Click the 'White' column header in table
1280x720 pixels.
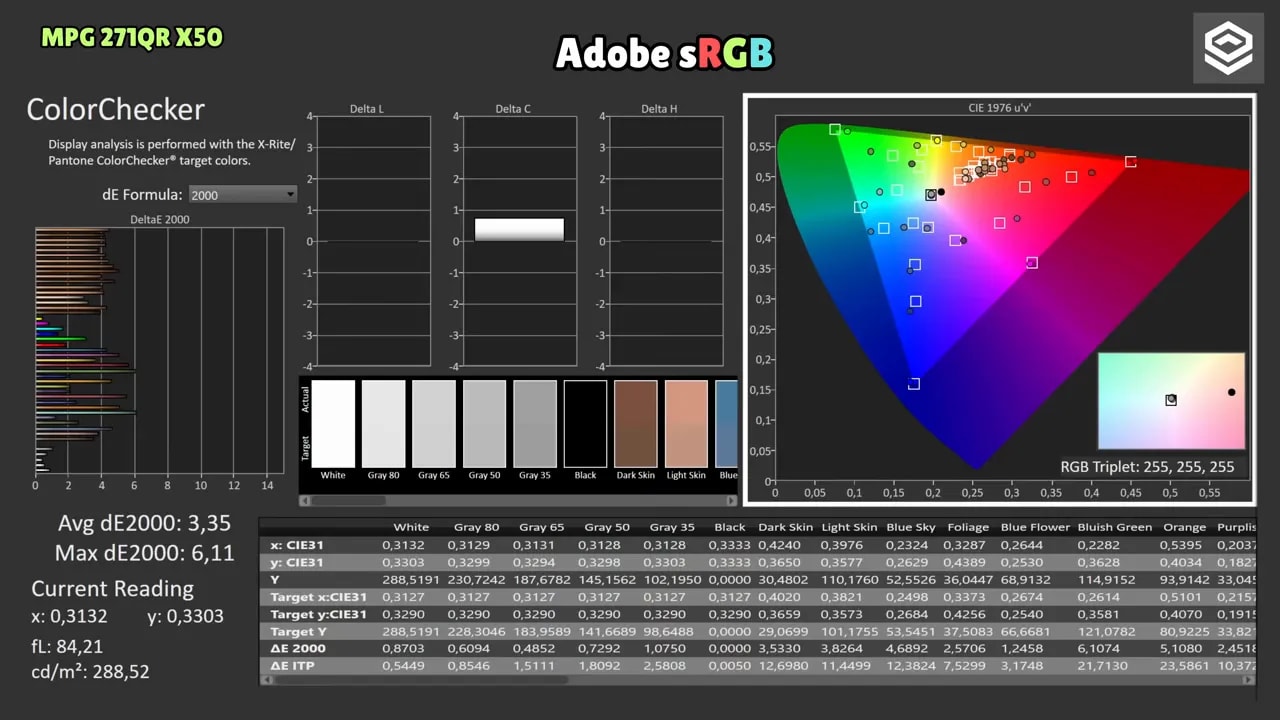pyautogui.click(x=411, y=527)
